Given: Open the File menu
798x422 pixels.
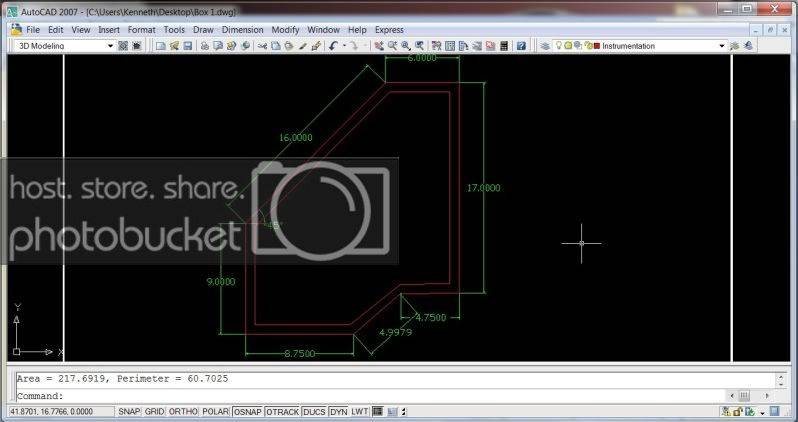Looking at the screenshot, I should pos(33,30).
